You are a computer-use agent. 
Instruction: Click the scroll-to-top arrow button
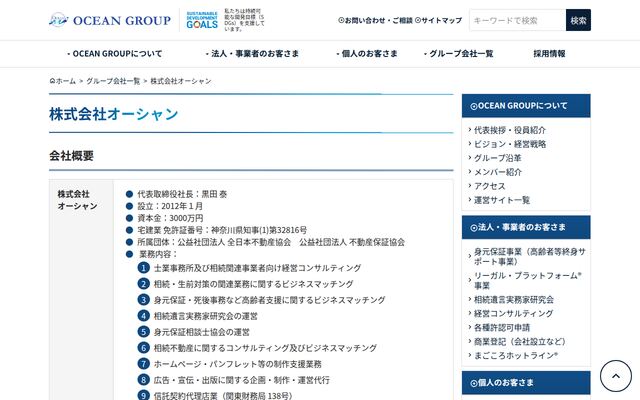point(616,376)
